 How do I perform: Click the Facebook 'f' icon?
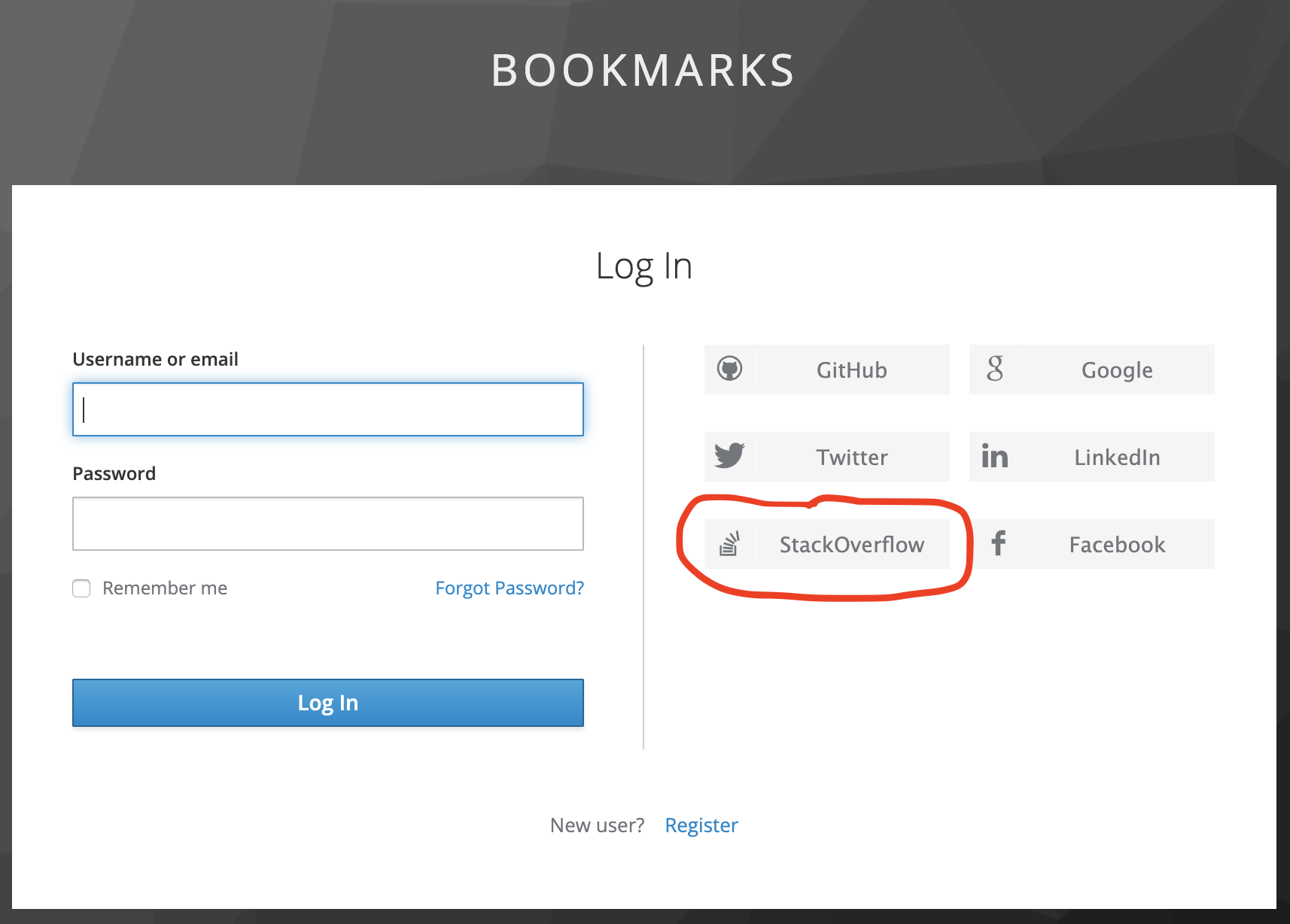pos(998,543)
